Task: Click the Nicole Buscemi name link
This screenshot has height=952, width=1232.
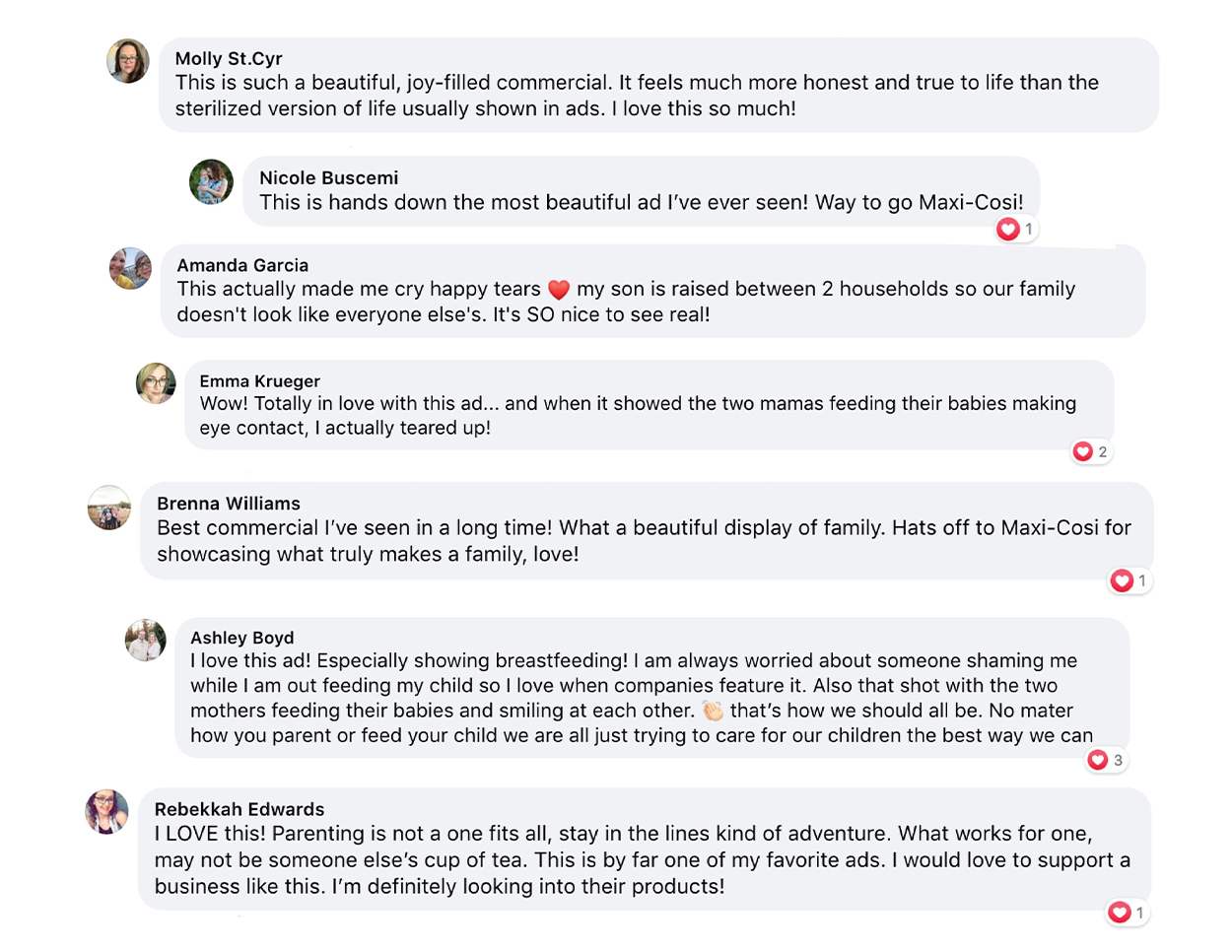Action: (x=329, y=177)
